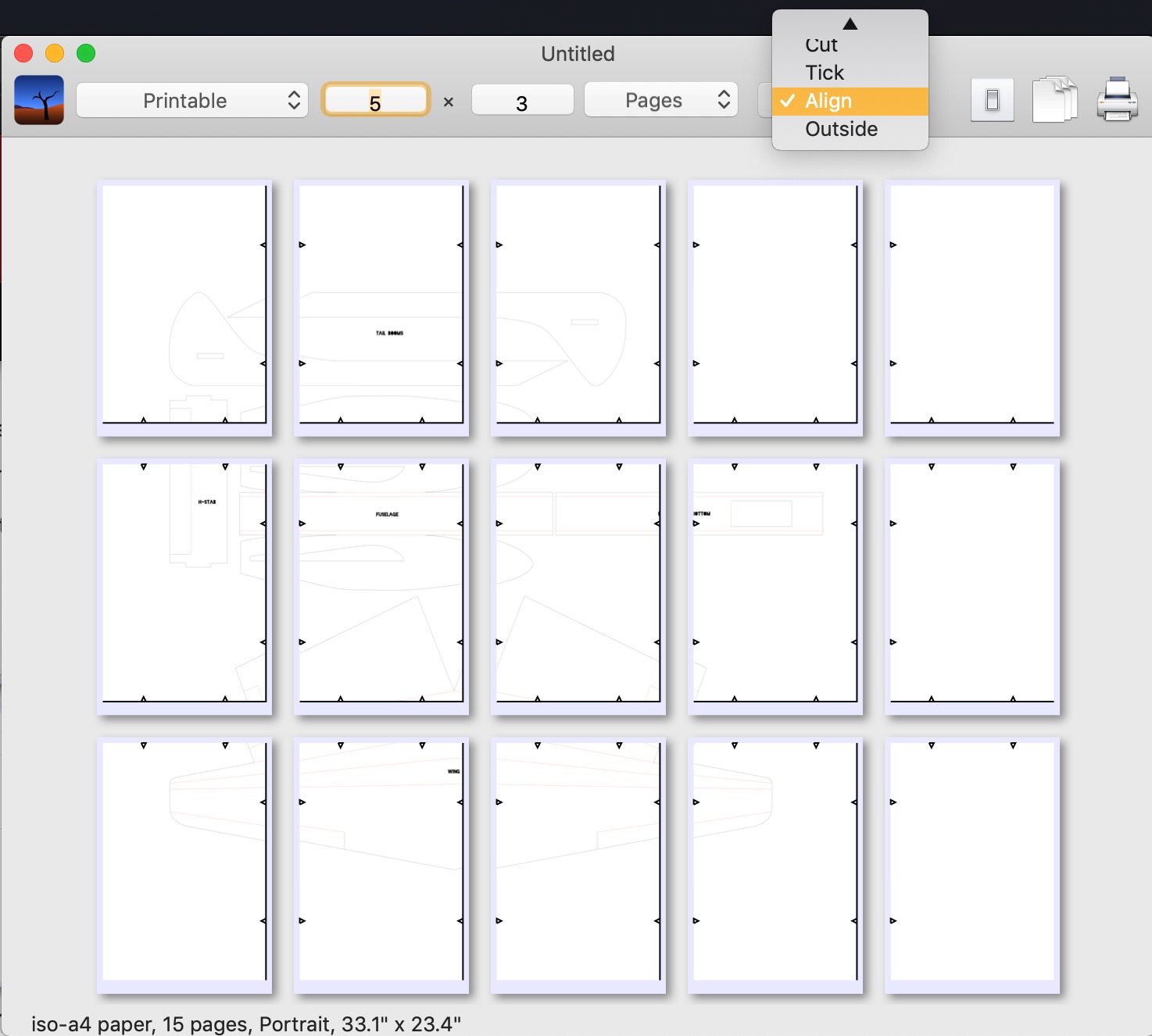Click the scroll-up arrow atop the open menu
The image size is (1152, 1036).
[850, 23]
